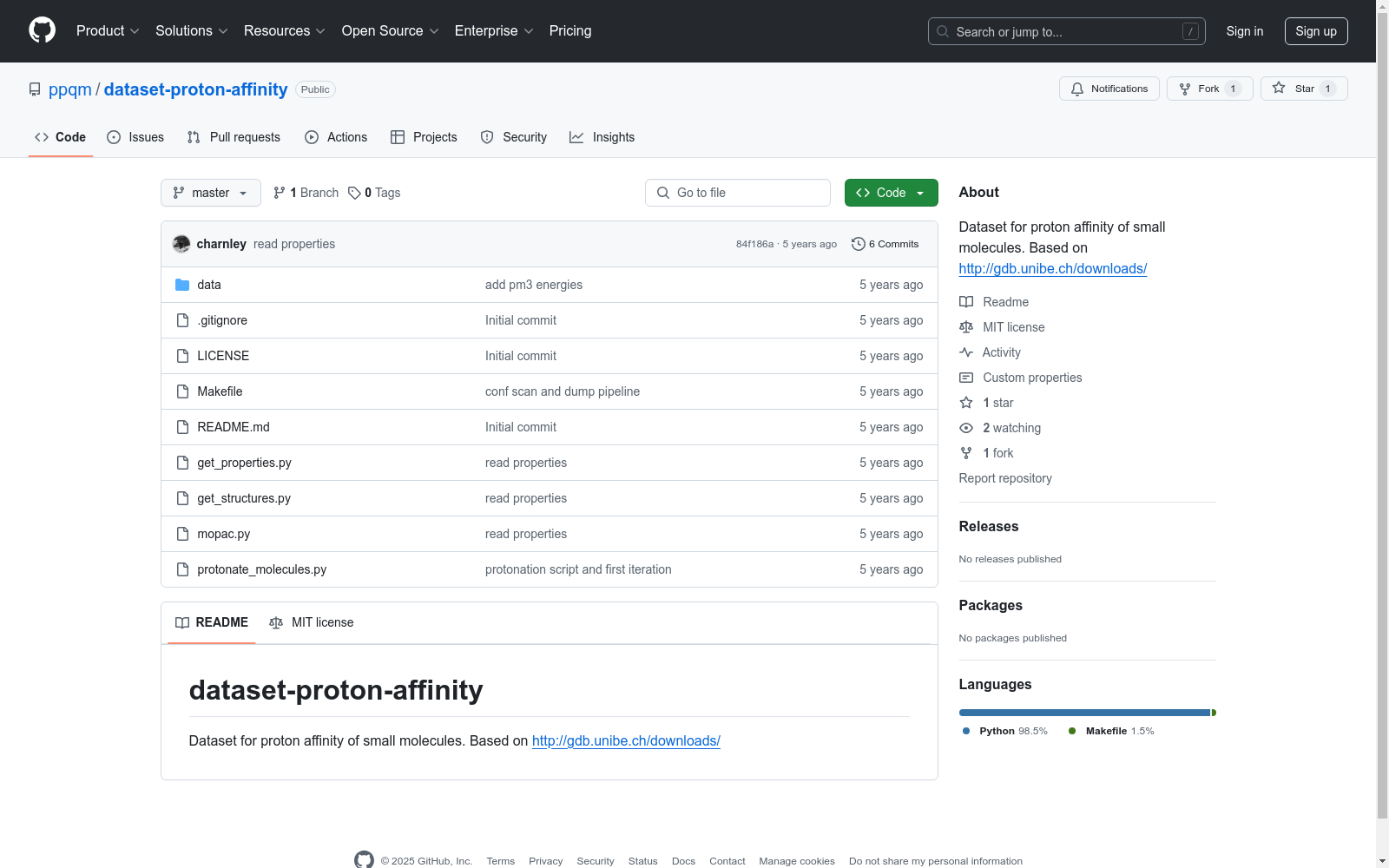Click the Notifications button
The width and height of the screenshot is (1389, 868).
[x=1109, y=89]
